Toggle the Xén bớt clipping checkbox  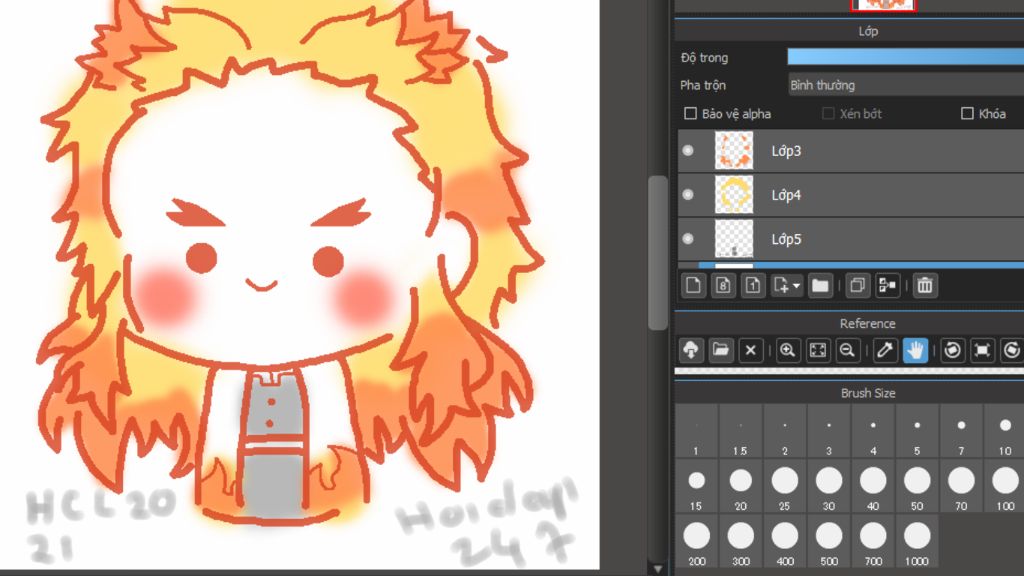(828, 114)
